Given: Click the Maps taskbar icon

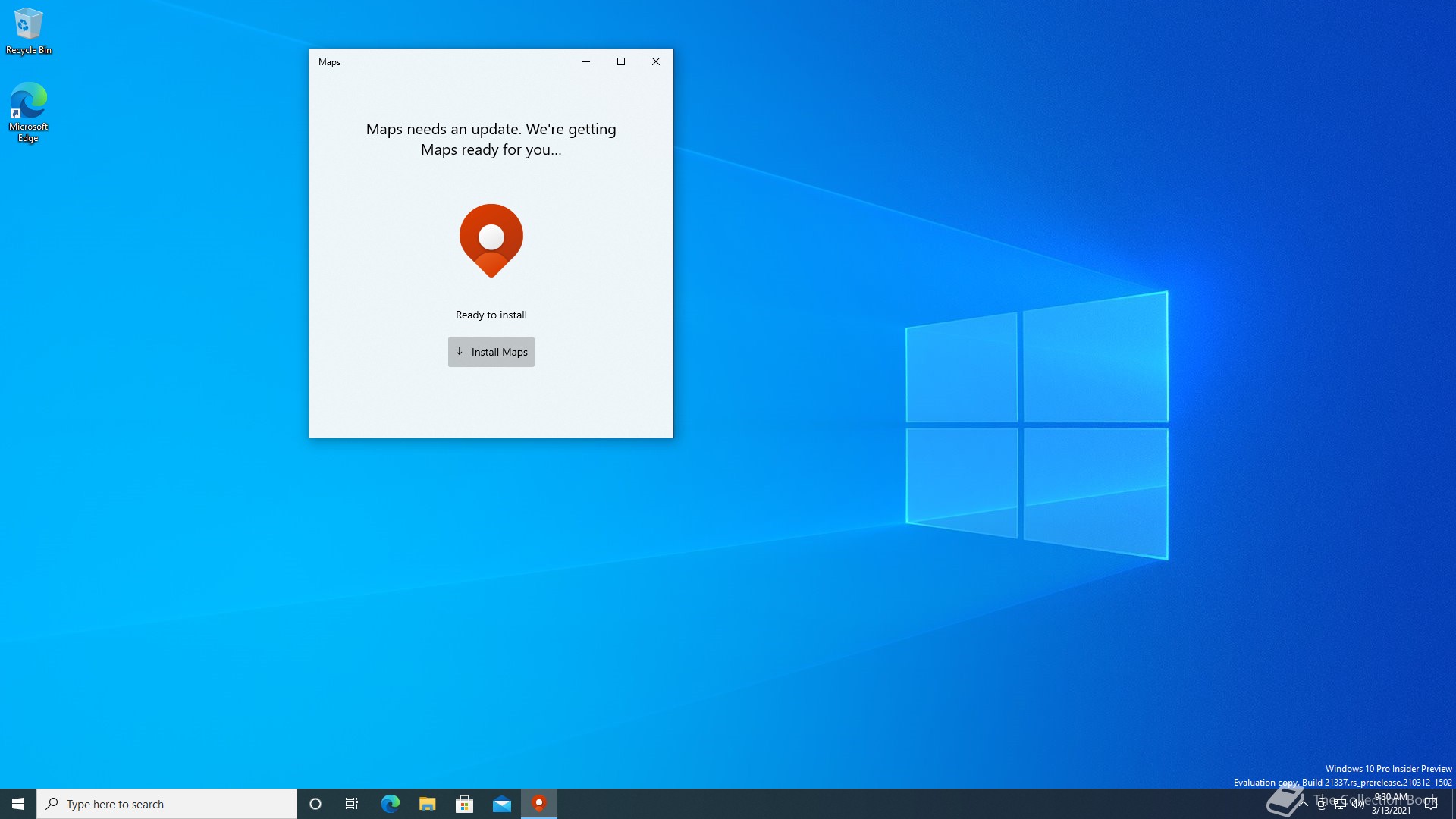Looking at the screenshot, I should point(538,804).
